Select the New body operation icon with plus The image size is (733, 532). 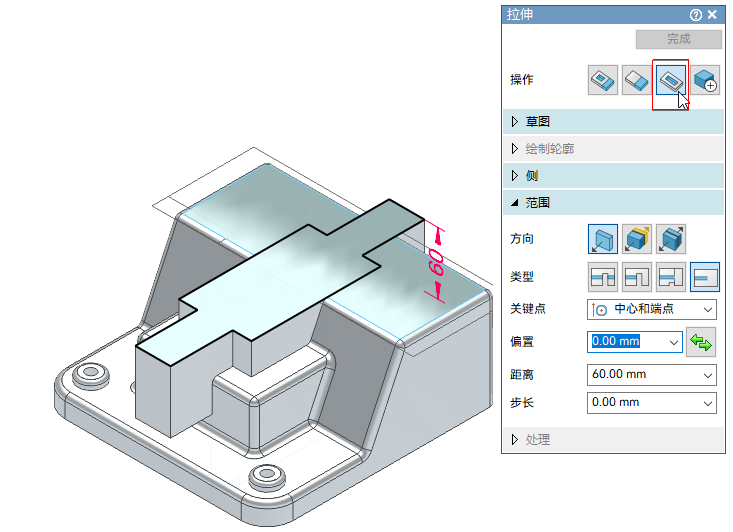click(705, 80)
